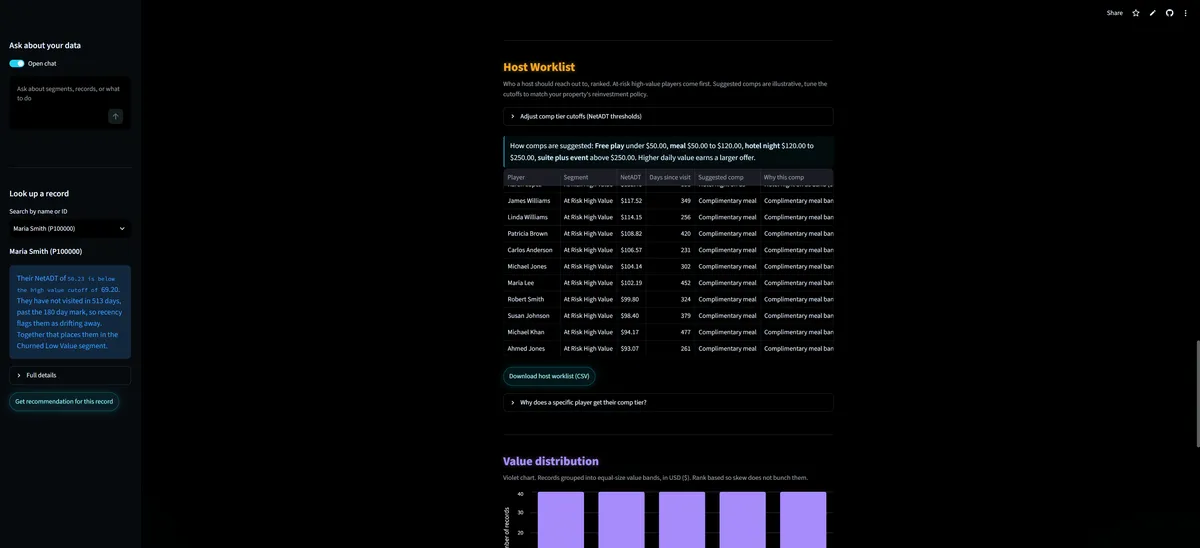
Task: Select the Ahmed Jones player cell
Action: click(x=531, y=348)
